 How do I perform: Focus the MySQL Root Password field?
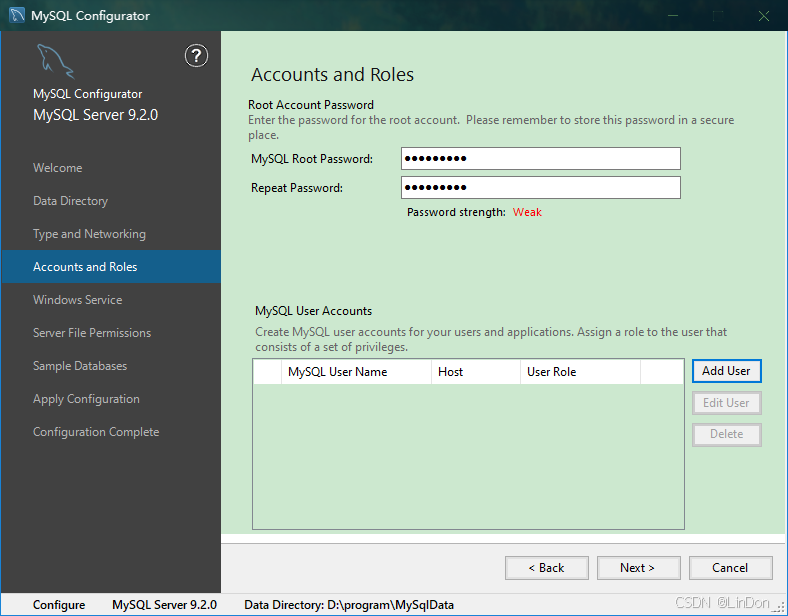tap(541, 159)
